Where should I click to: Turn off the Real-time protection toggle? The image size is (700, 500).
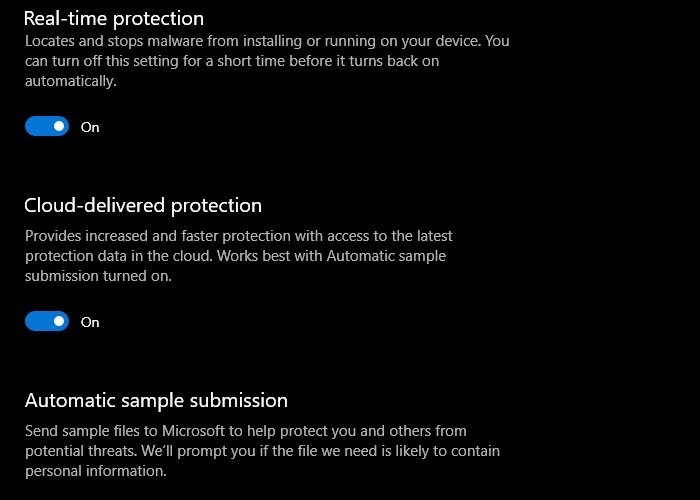click(47, 127)
